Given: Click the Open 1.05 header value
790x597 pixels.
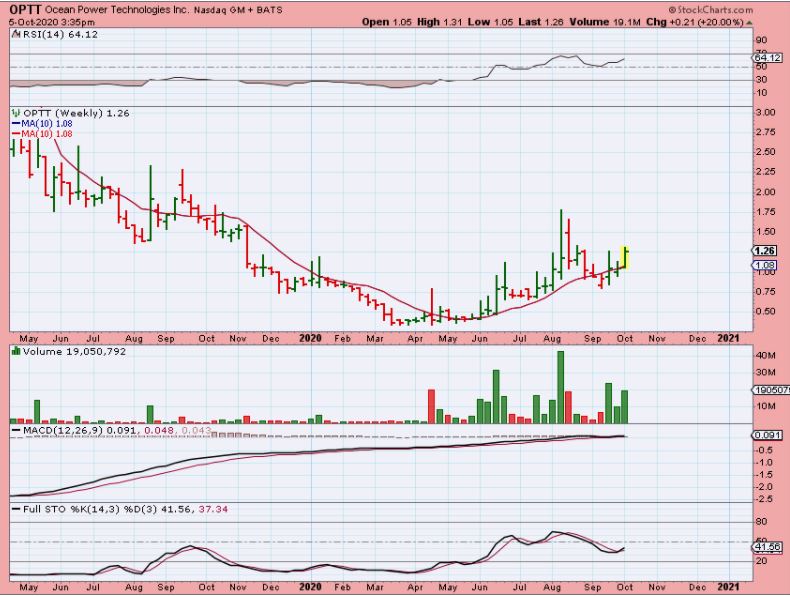Looking at the screenshot, I should pos(387,22).
